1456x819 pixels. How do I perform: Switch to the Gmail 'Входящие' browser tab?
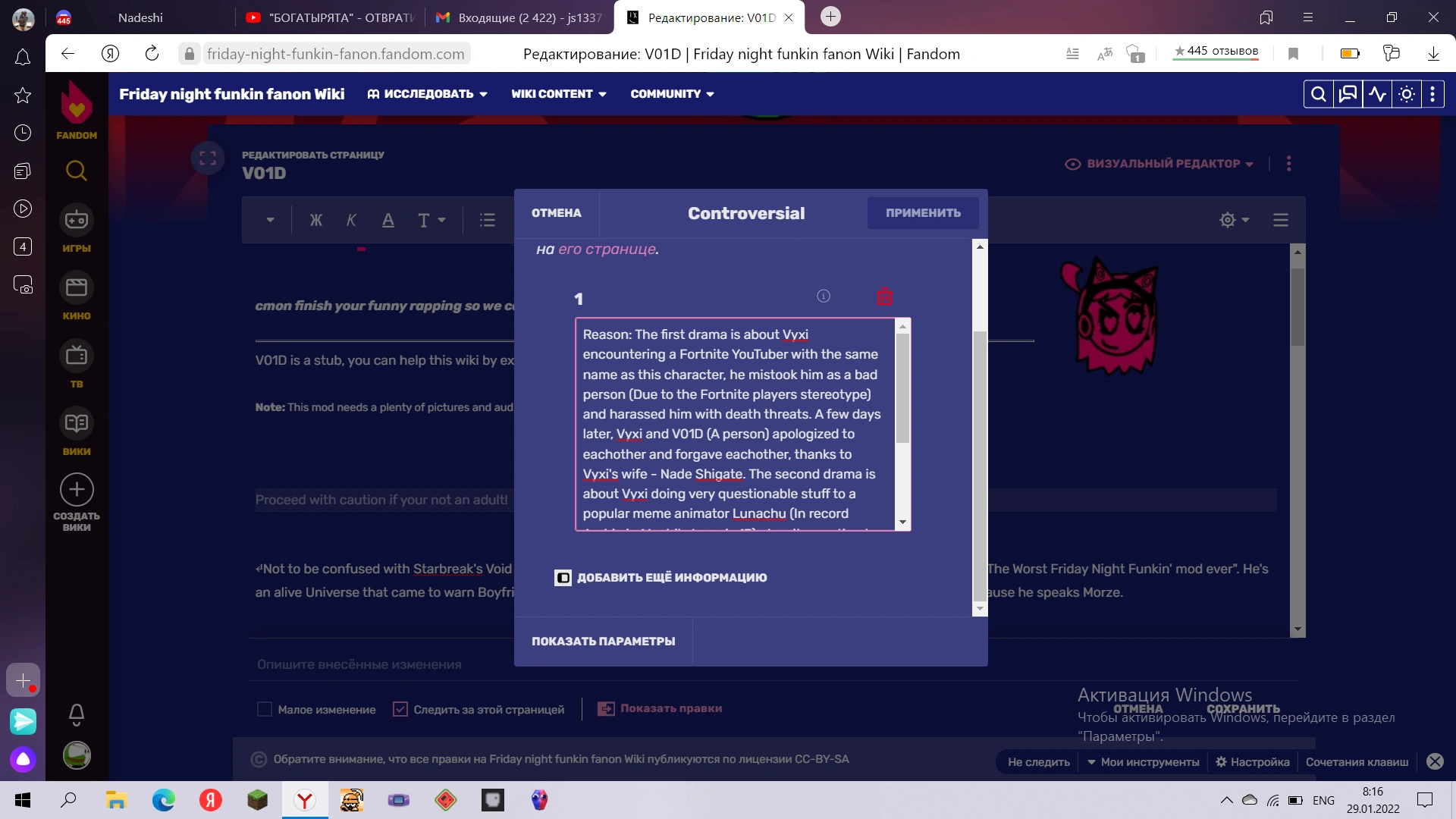[518, 17]
